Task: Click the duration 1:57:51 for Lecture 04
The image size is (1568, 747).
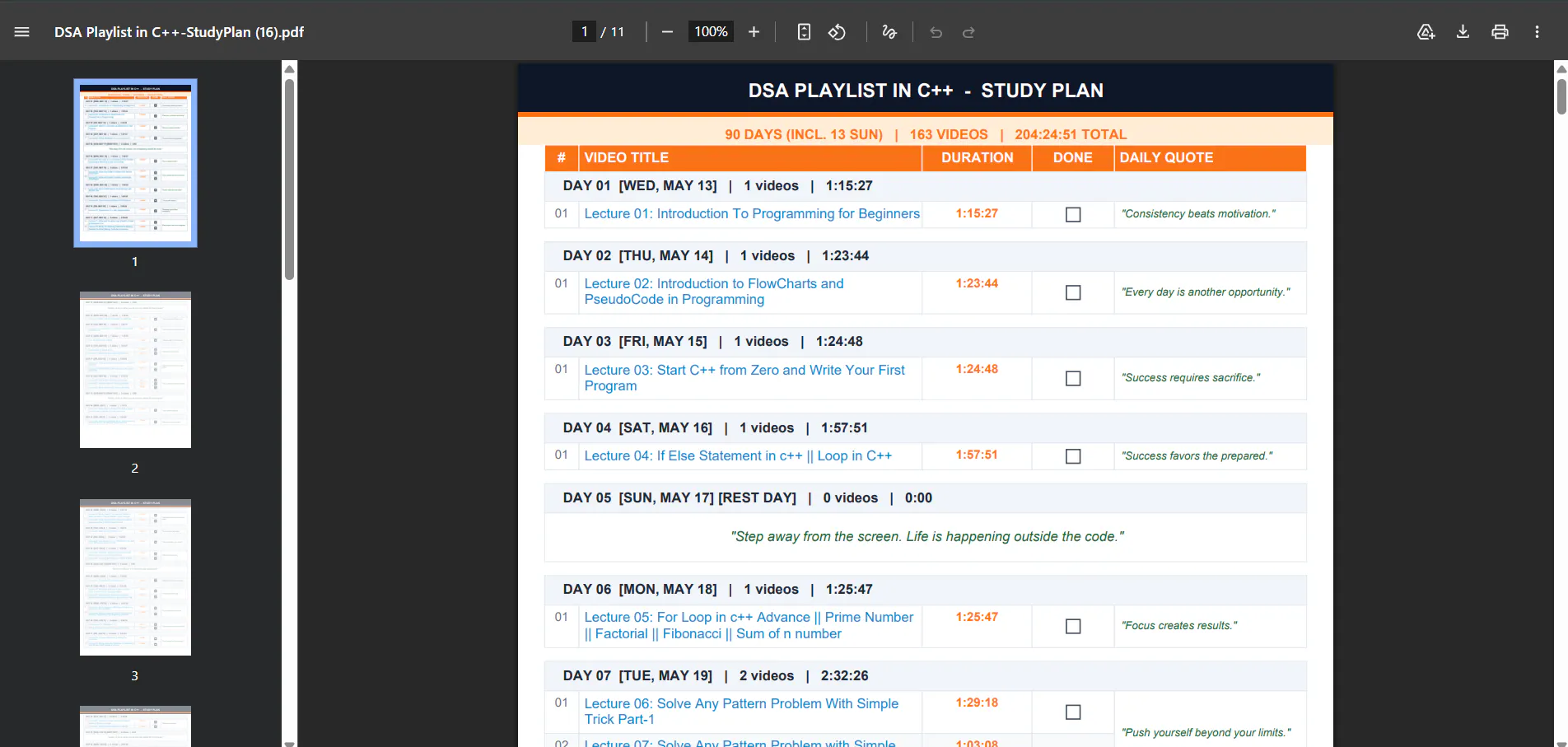Action: 977,455
